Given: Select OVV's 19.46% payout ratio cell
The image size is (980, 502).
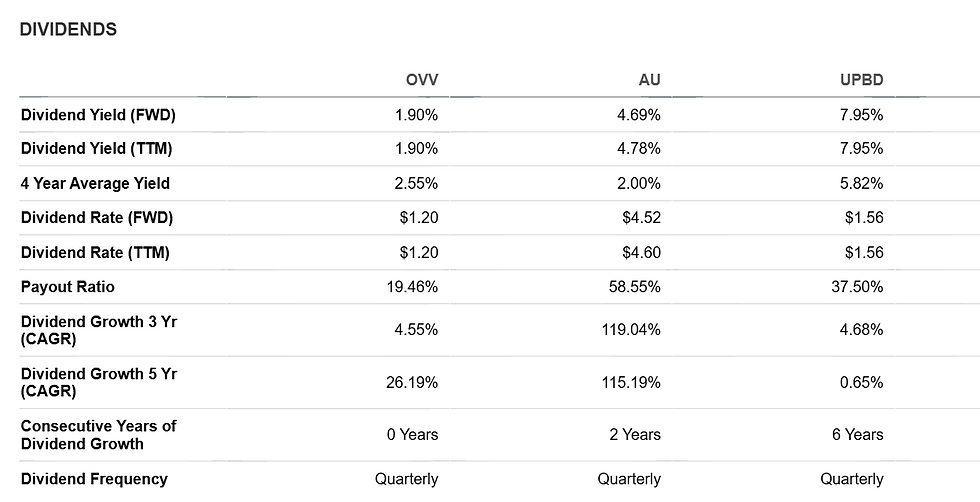Looking at the screenshot, I should (412, 287).
